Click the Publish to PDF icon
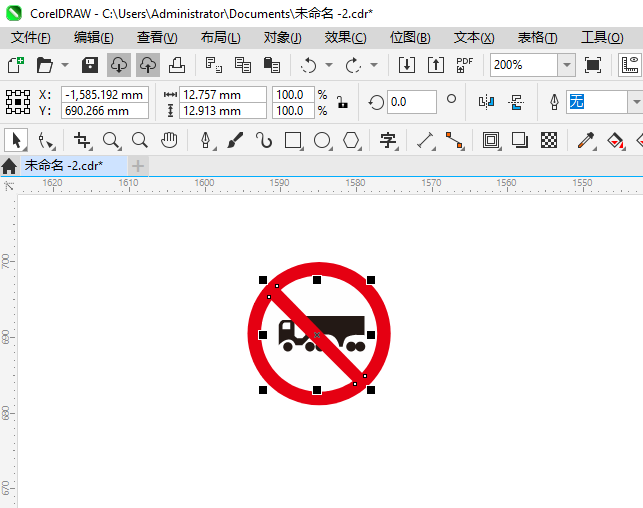This screenshot has height=508, width=643. pyautogui.click(x=464, y=65)
